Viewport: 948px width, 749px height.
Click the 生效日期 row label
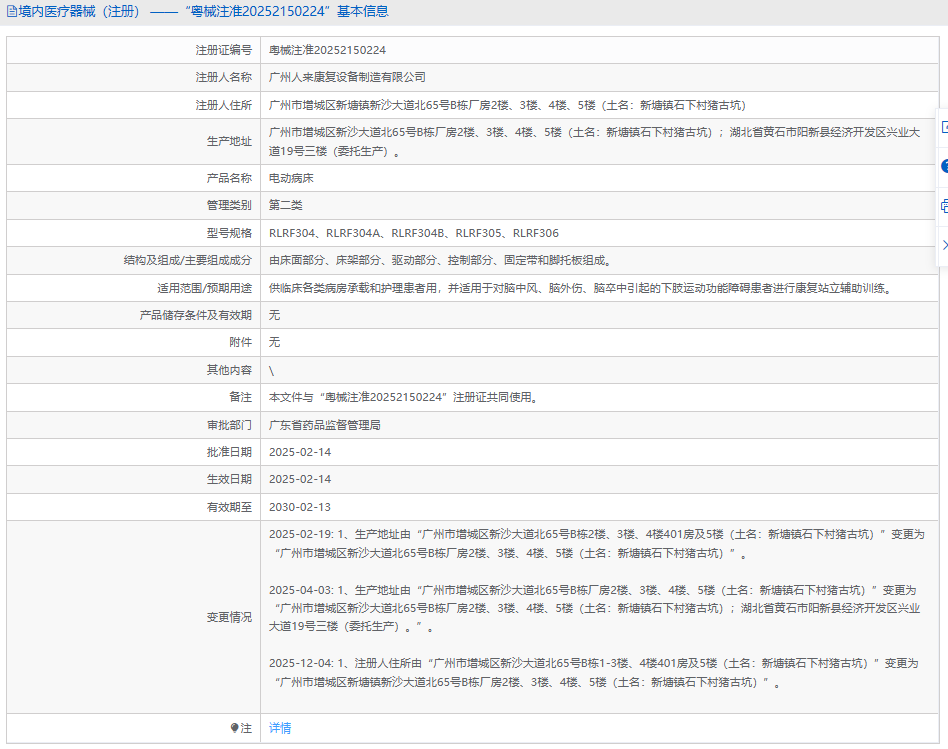229,479
